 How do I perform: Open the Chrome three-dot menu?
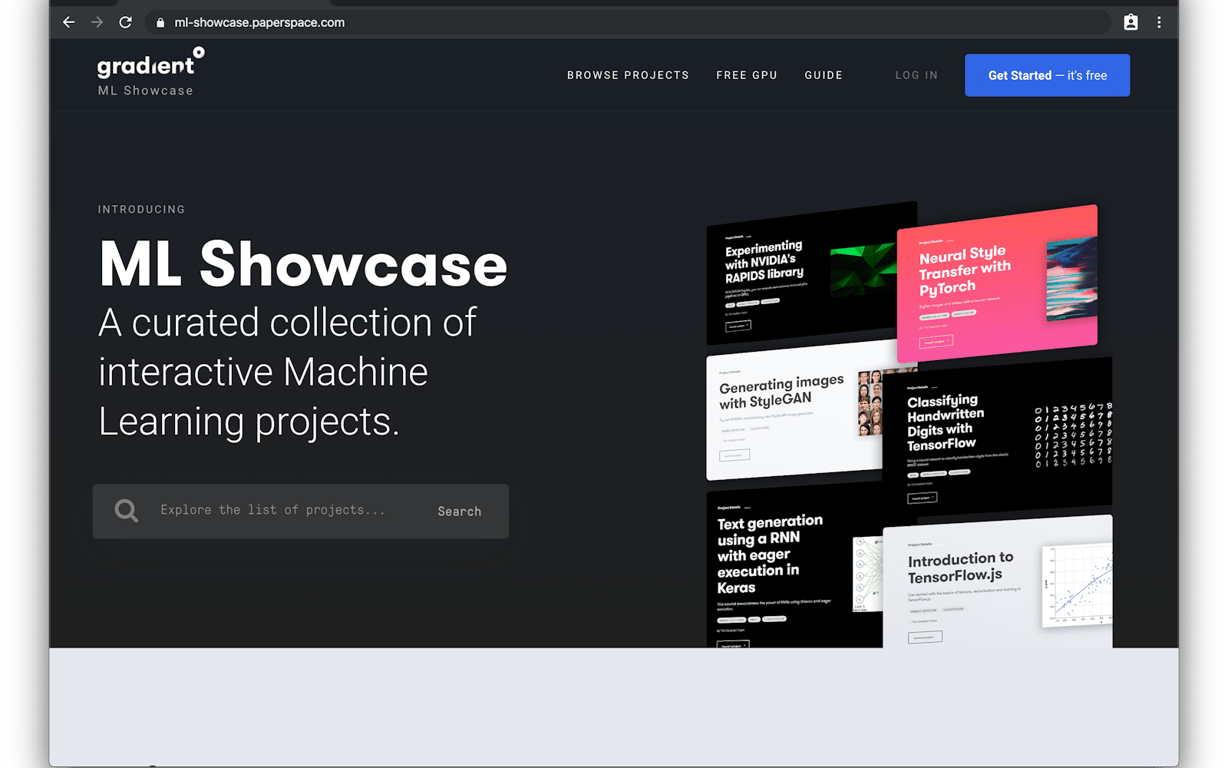click(x=1159, y=21)
